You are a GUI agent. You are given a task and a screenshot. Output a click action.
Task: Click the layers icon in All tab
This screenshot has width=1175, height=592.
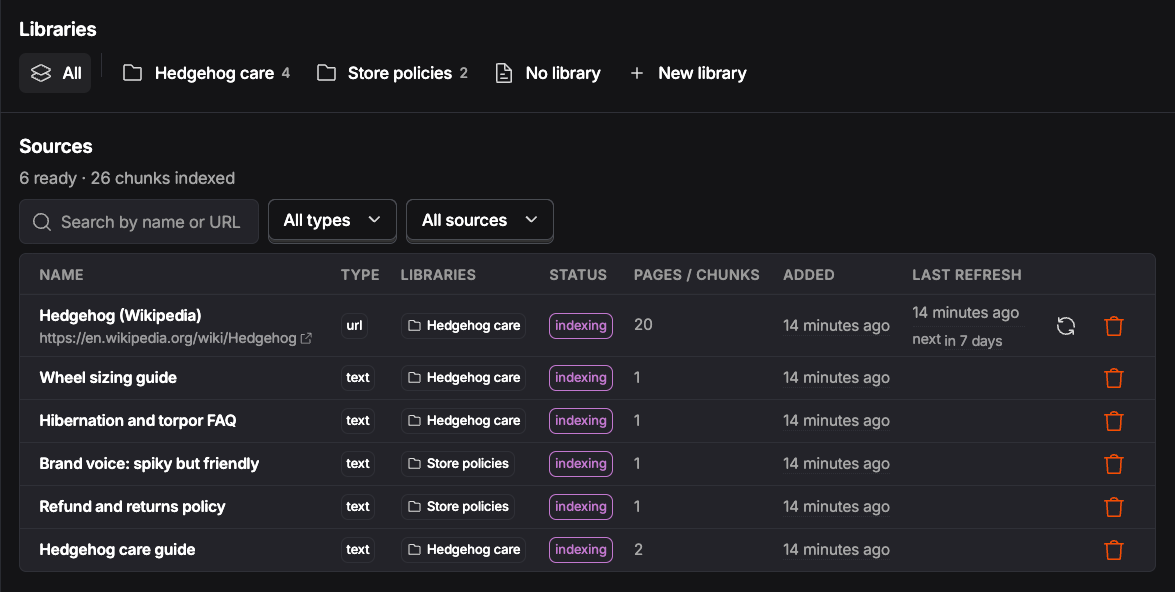[x=40, y=73]
